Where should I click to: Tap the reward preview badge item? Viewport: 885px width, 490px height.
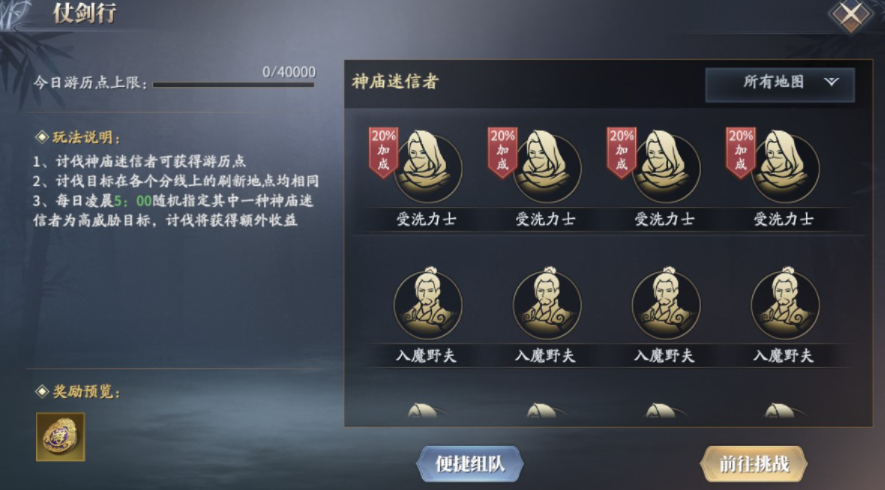(60, 436)
